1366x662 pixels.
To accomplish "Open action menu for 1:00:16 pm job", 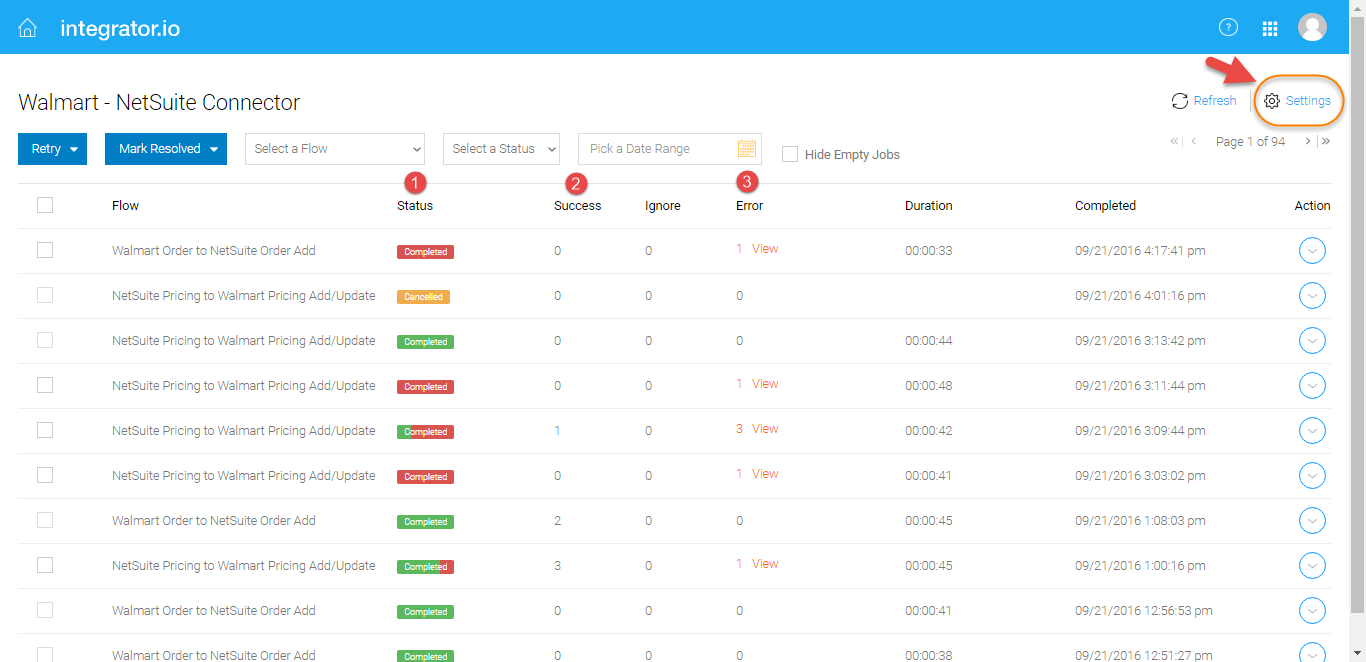I will (1312, 566).
